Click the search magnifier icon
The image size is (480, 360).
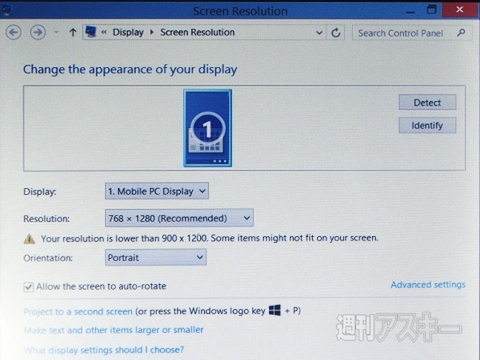(461, 33)
